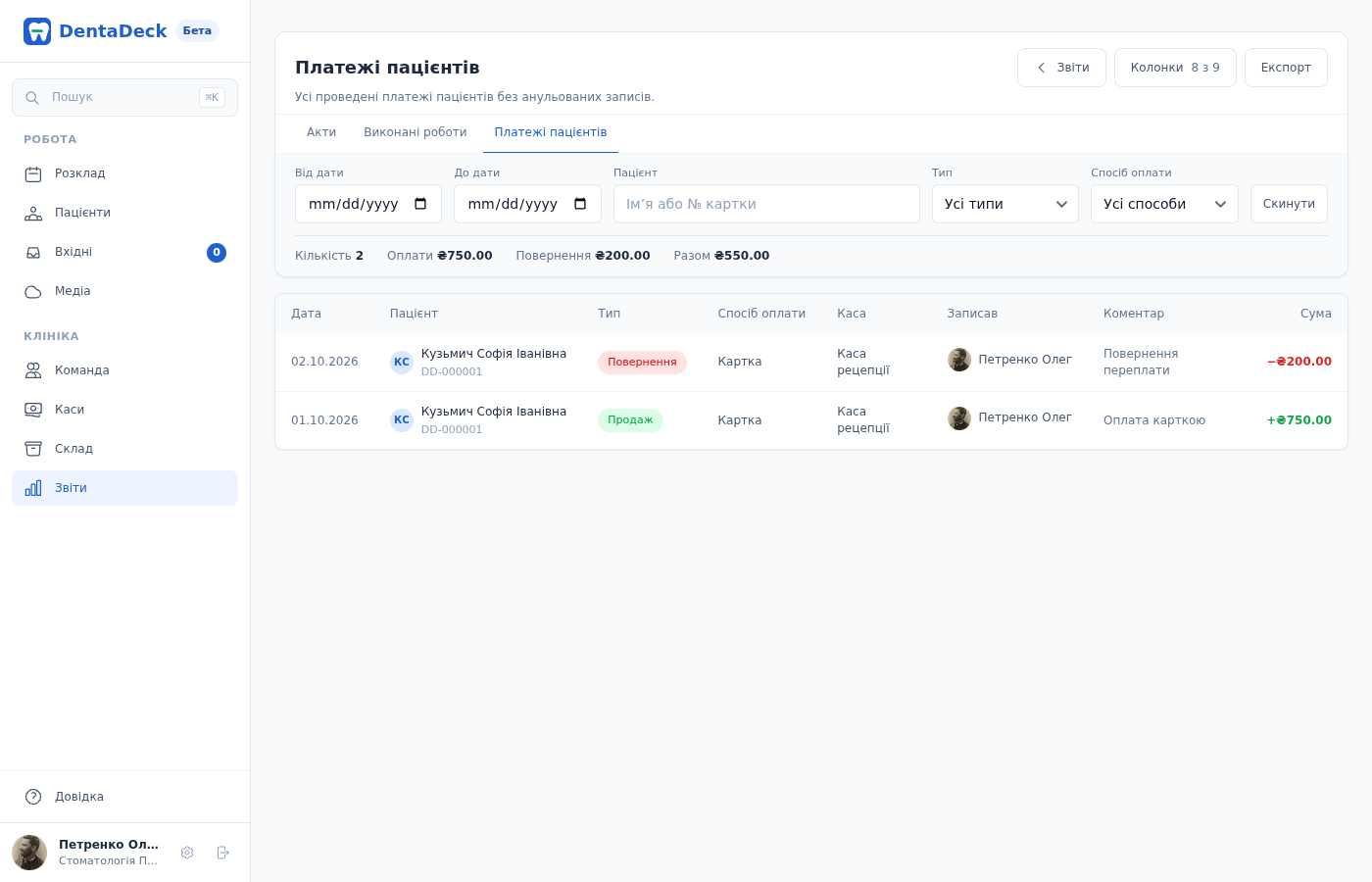The height and width of the screenshot is (882, 1372).
Task: Click Петренко Олег avatar in sidebar footer
Action: [29, 853]
